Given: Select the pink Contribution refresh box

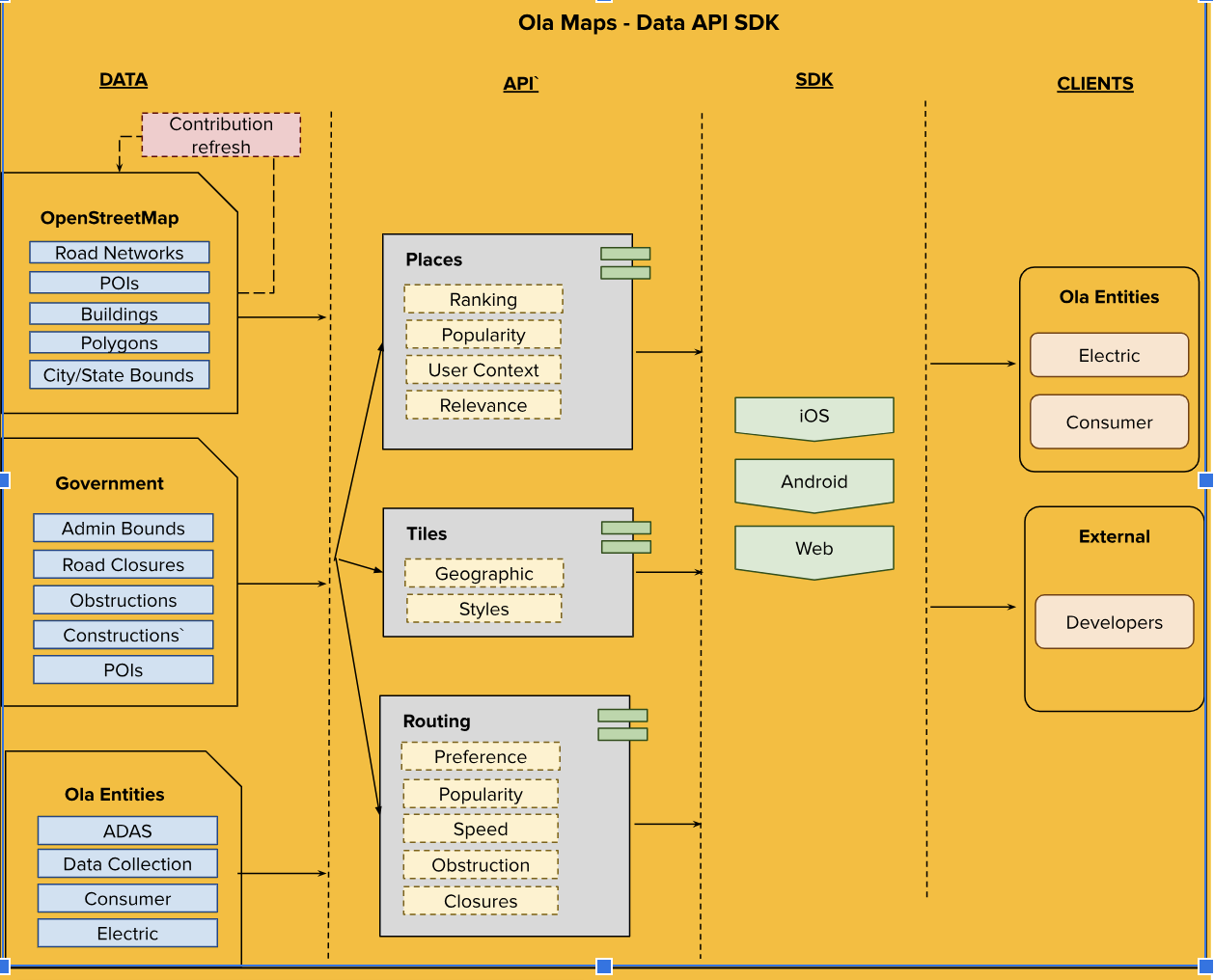Looking at the screenshot, I should (x=221, y=135).
